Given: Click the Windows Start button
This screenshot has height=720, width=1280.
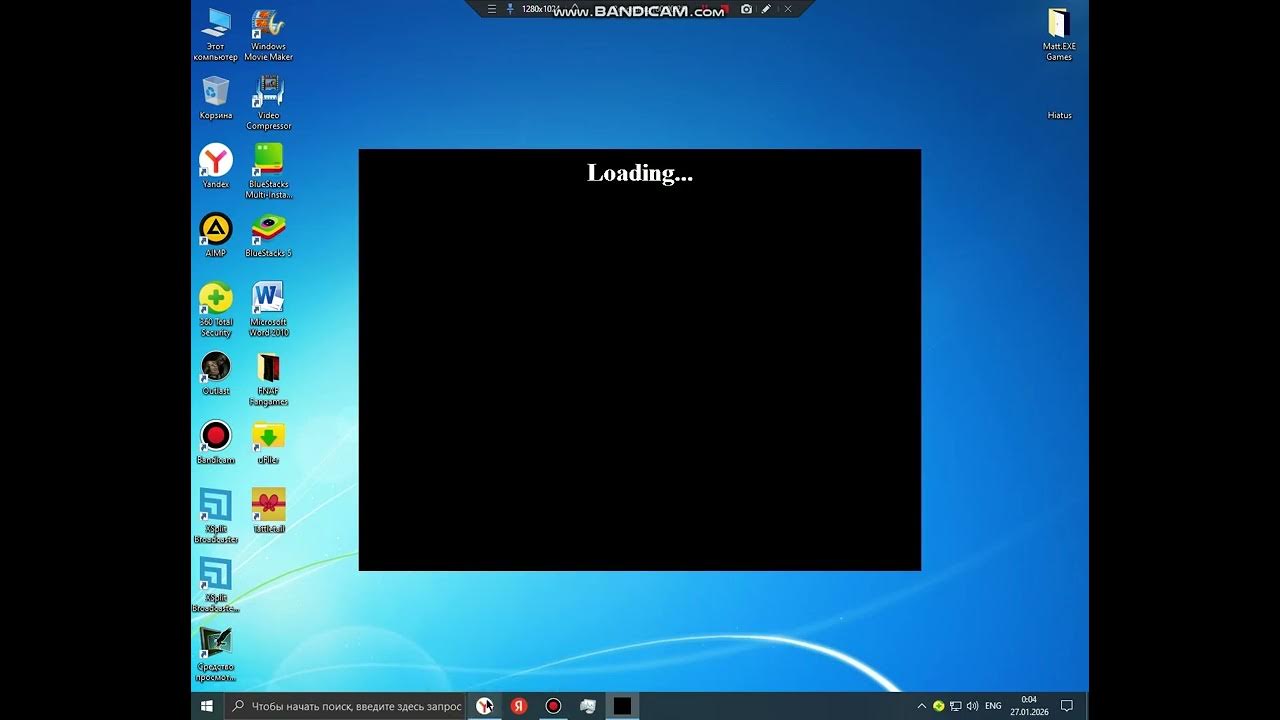Looking at the screenshot, I should (207, 706).
